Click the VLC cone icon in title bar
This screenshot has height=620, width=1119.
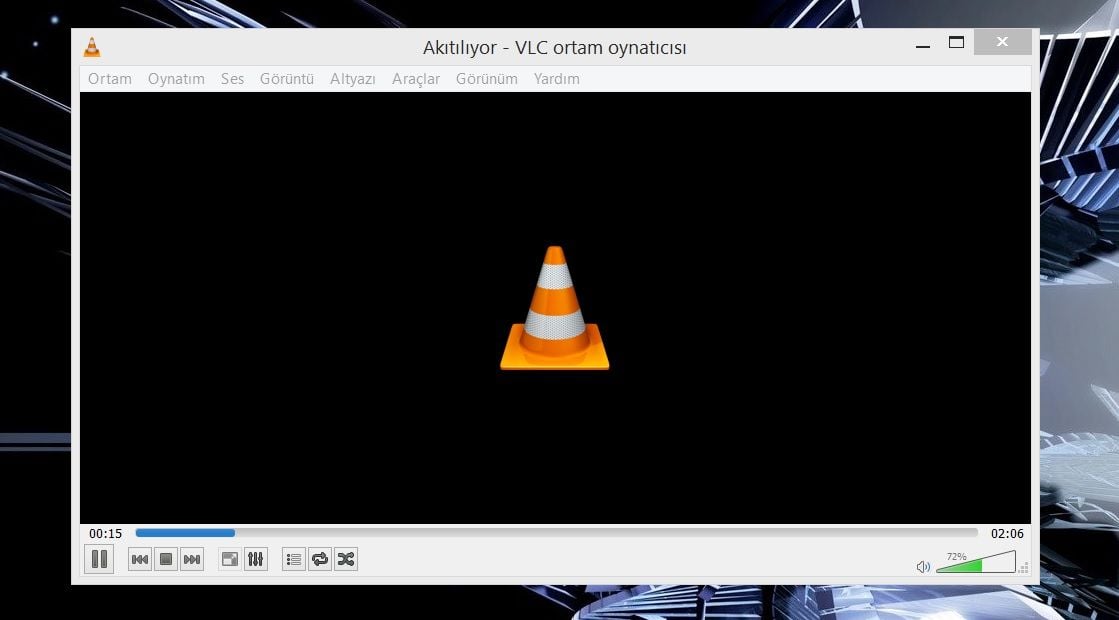[x=92, y=47]
